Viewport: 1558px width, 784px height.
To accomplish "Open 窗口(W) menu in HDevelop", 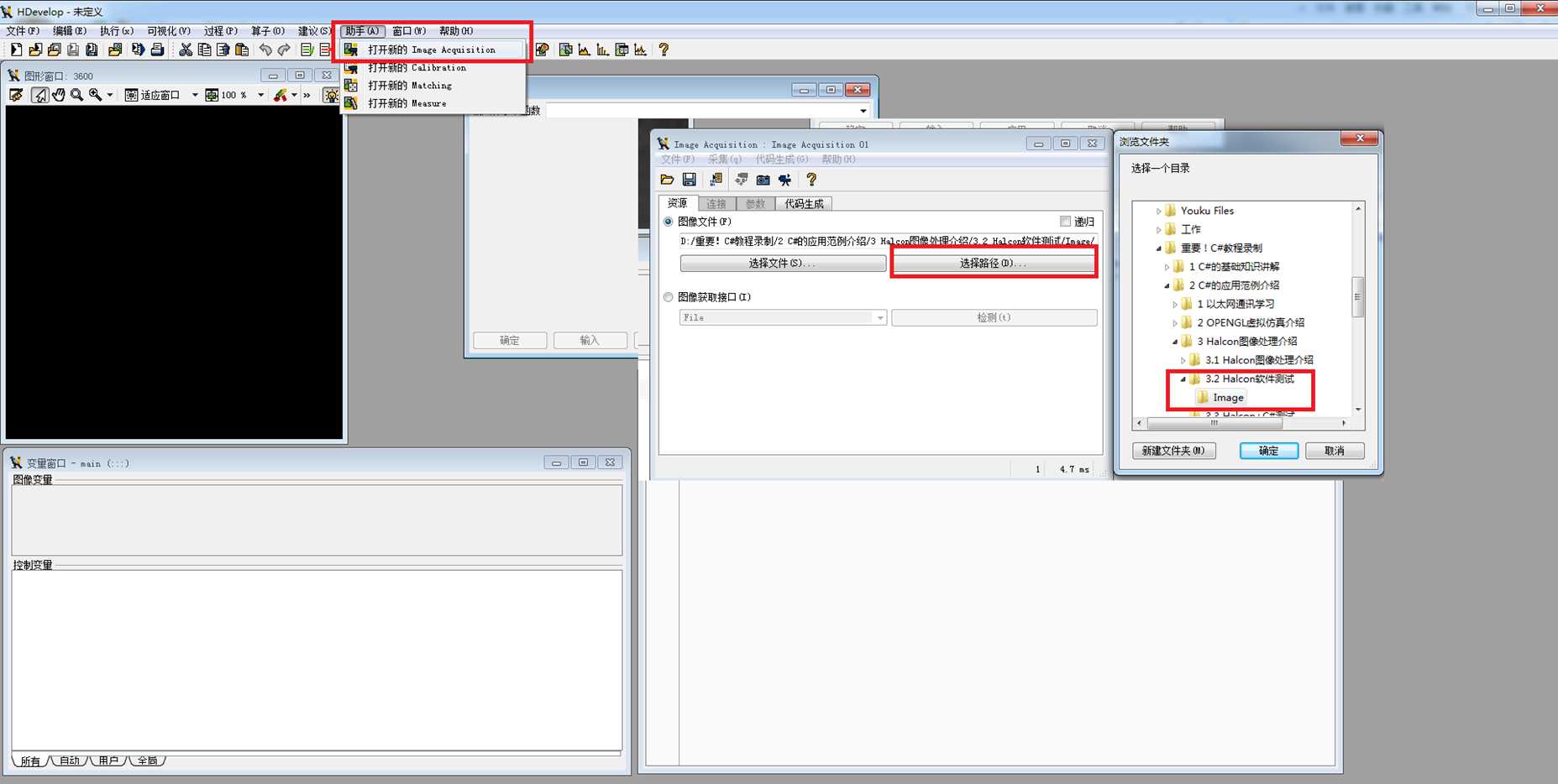I will pyautogui.click(x=409, y=31).
